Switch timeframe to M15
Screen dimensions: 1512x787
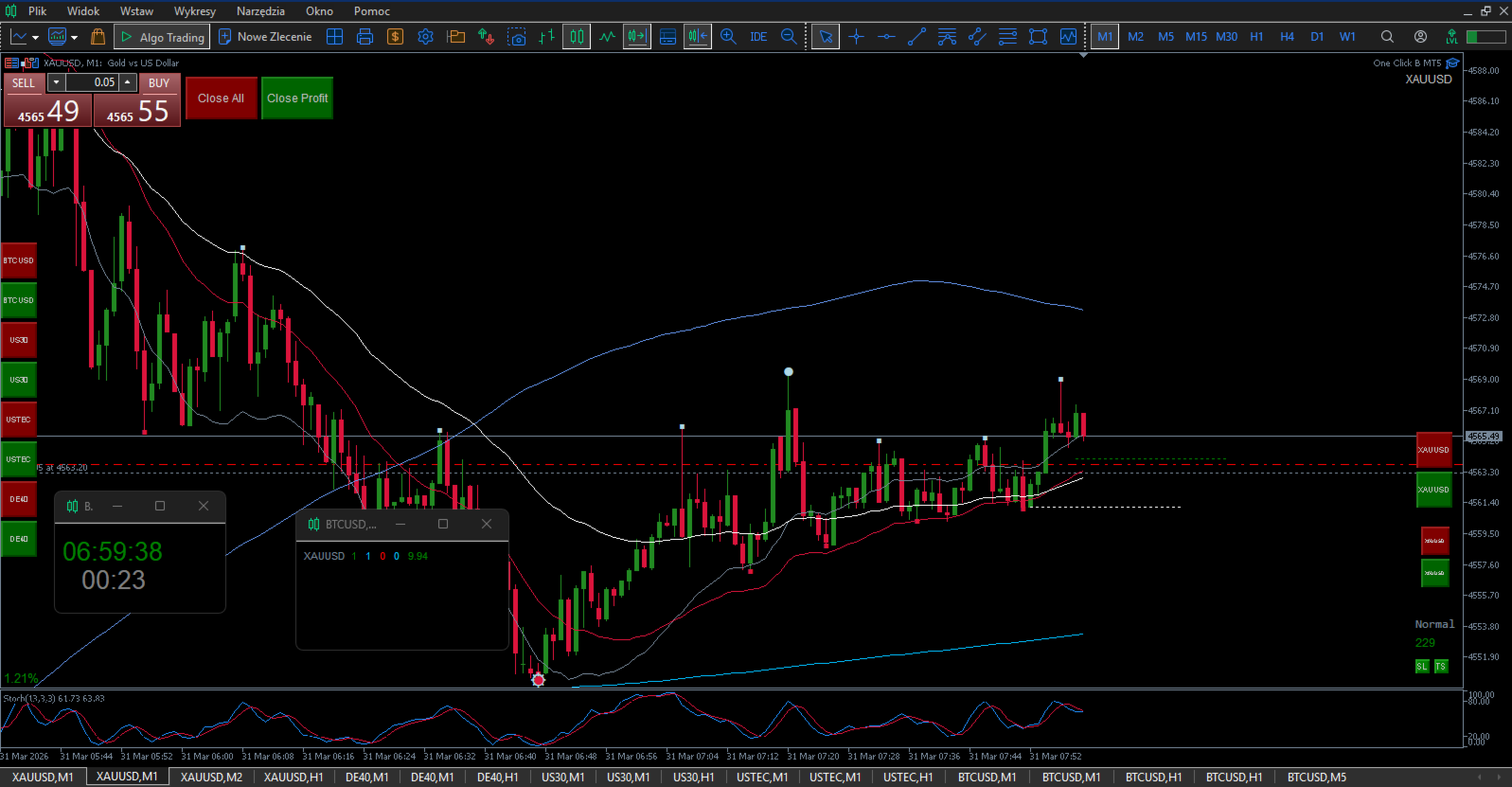point(1196,37)
